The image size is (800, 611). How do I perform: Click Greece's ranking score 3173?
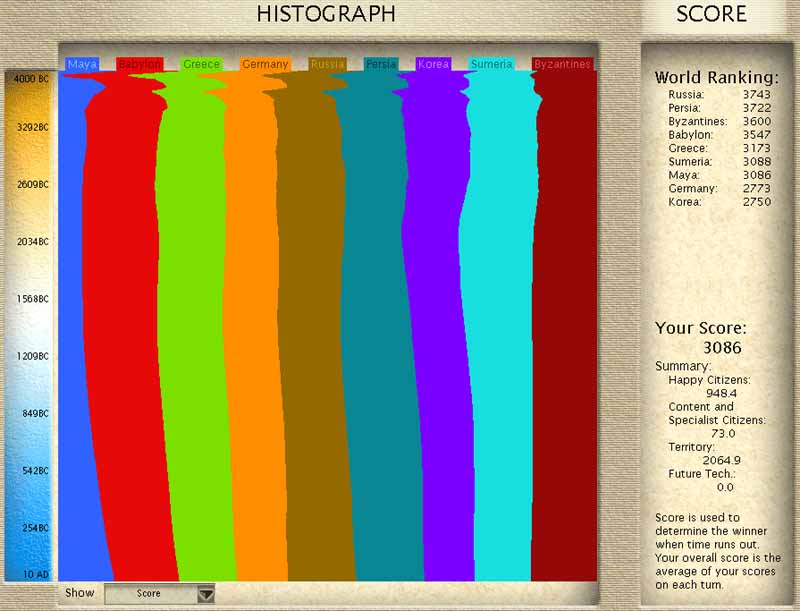[757, 148]
